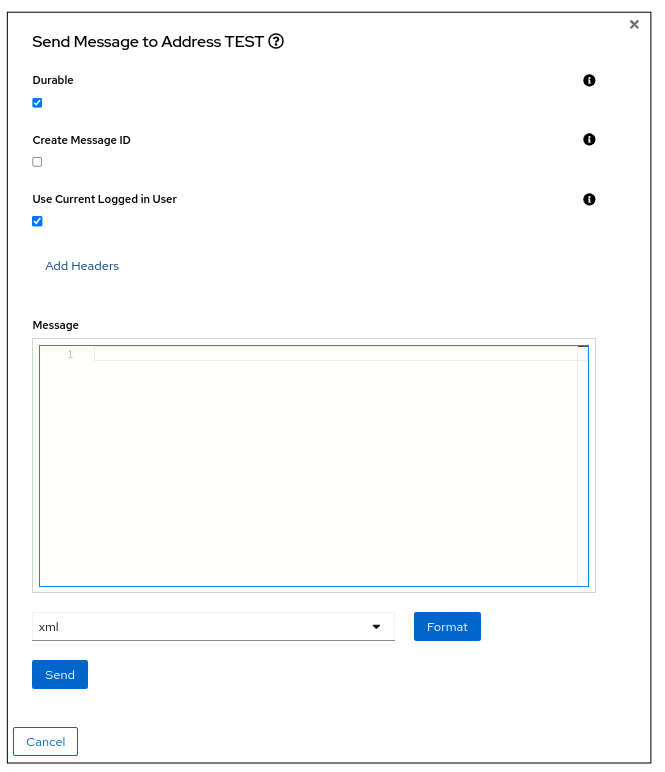Image resolution: width=665 pixels, height=772 pixels.
Task: Show info tooltip for Durable option
Action: [x=589, y=80]
